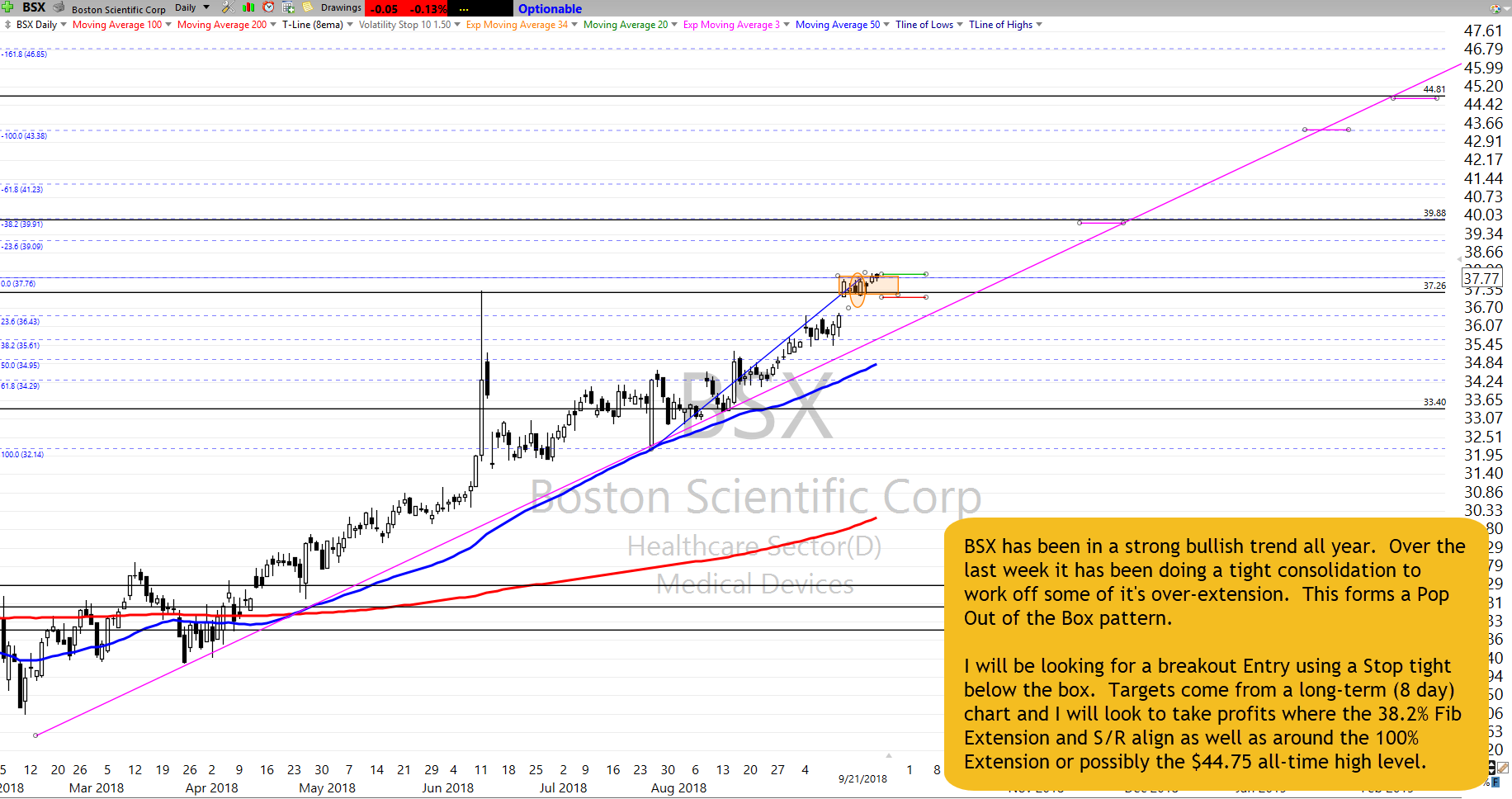Click the Jun 2018 label on time axis

(447, 787)
